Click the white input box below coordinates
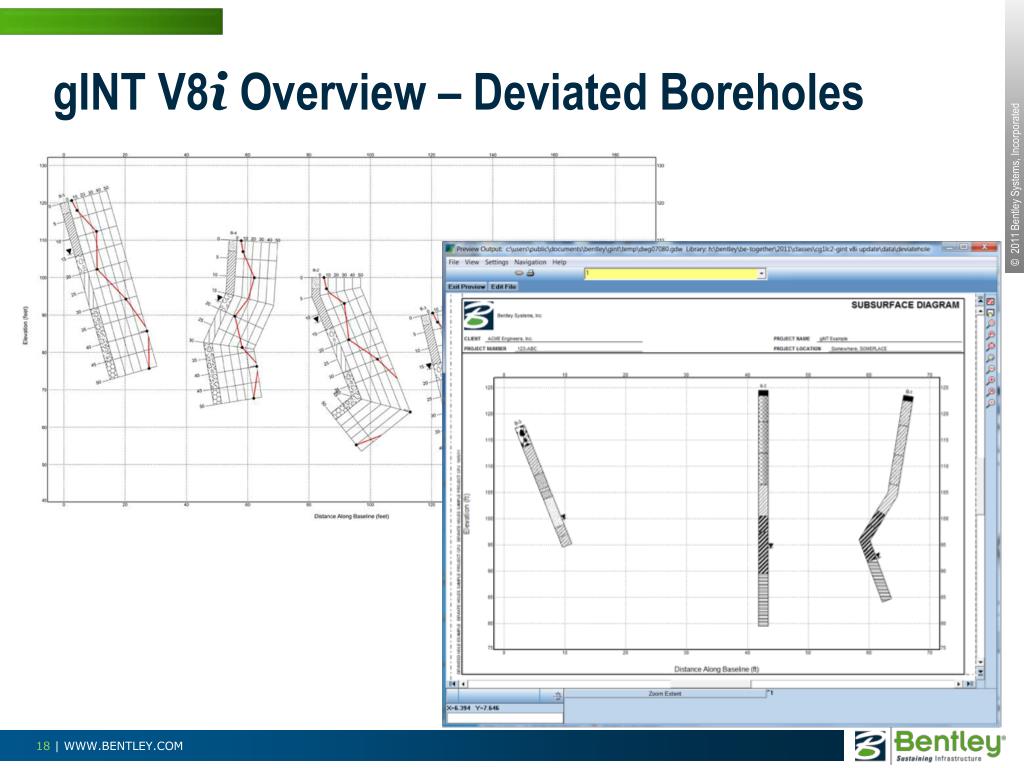Screen dimensions: 1024x768 (x=504, y=718)
